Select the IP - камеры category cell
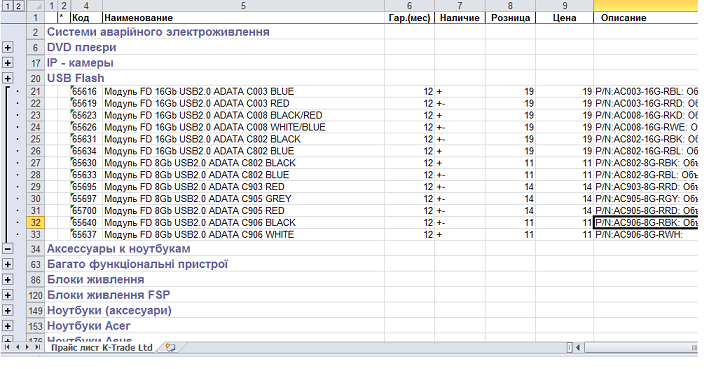This screenshot has width=709, height=369. (80, 63)
